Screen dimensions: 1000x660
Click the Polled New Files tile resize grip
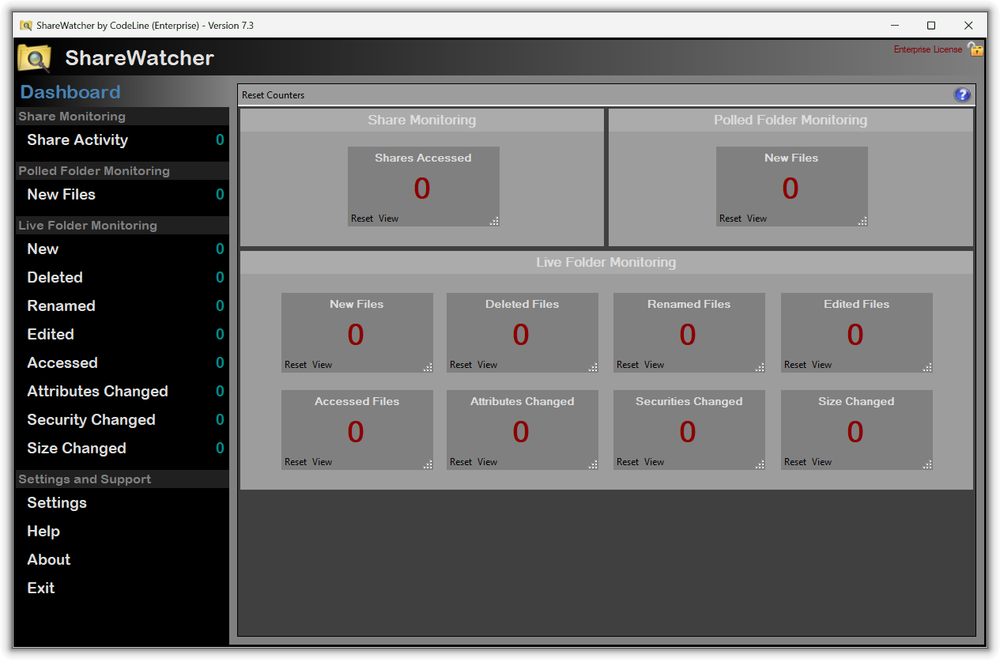(863, 221)
